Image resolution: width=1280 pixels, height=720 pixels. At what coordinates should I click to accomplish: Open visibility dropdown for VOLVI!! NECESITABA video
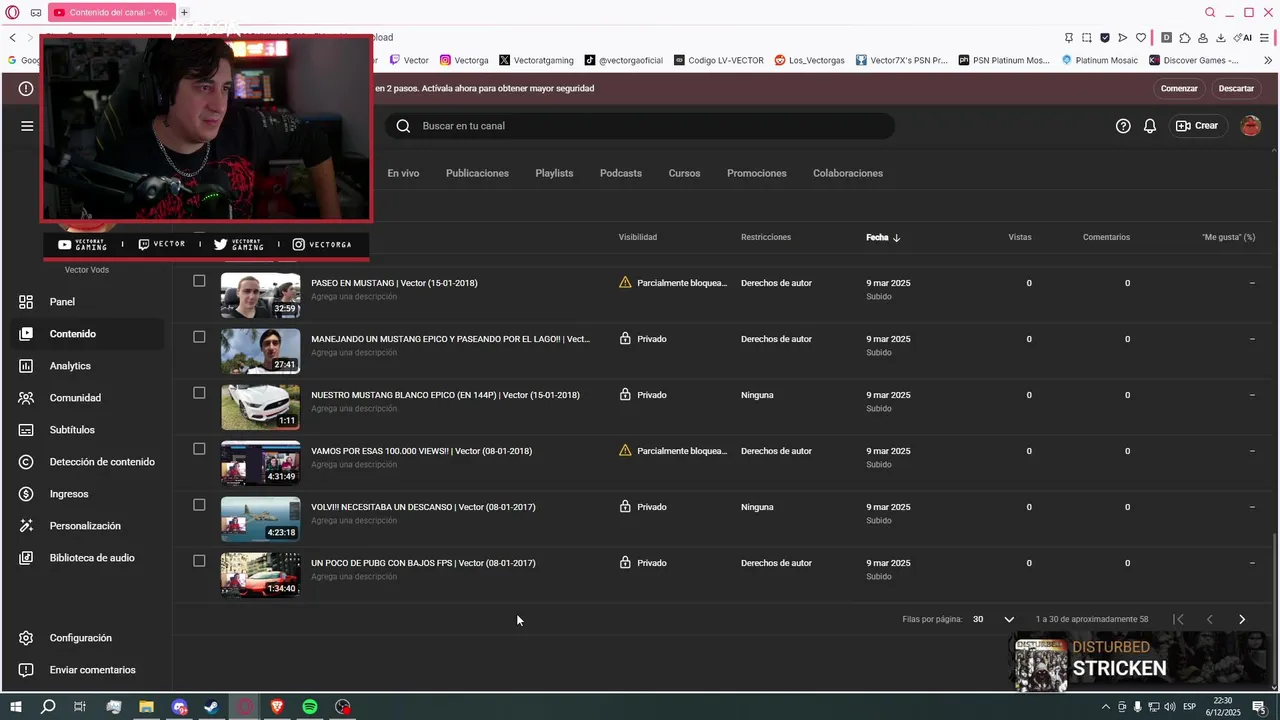(x=643, y=507)
